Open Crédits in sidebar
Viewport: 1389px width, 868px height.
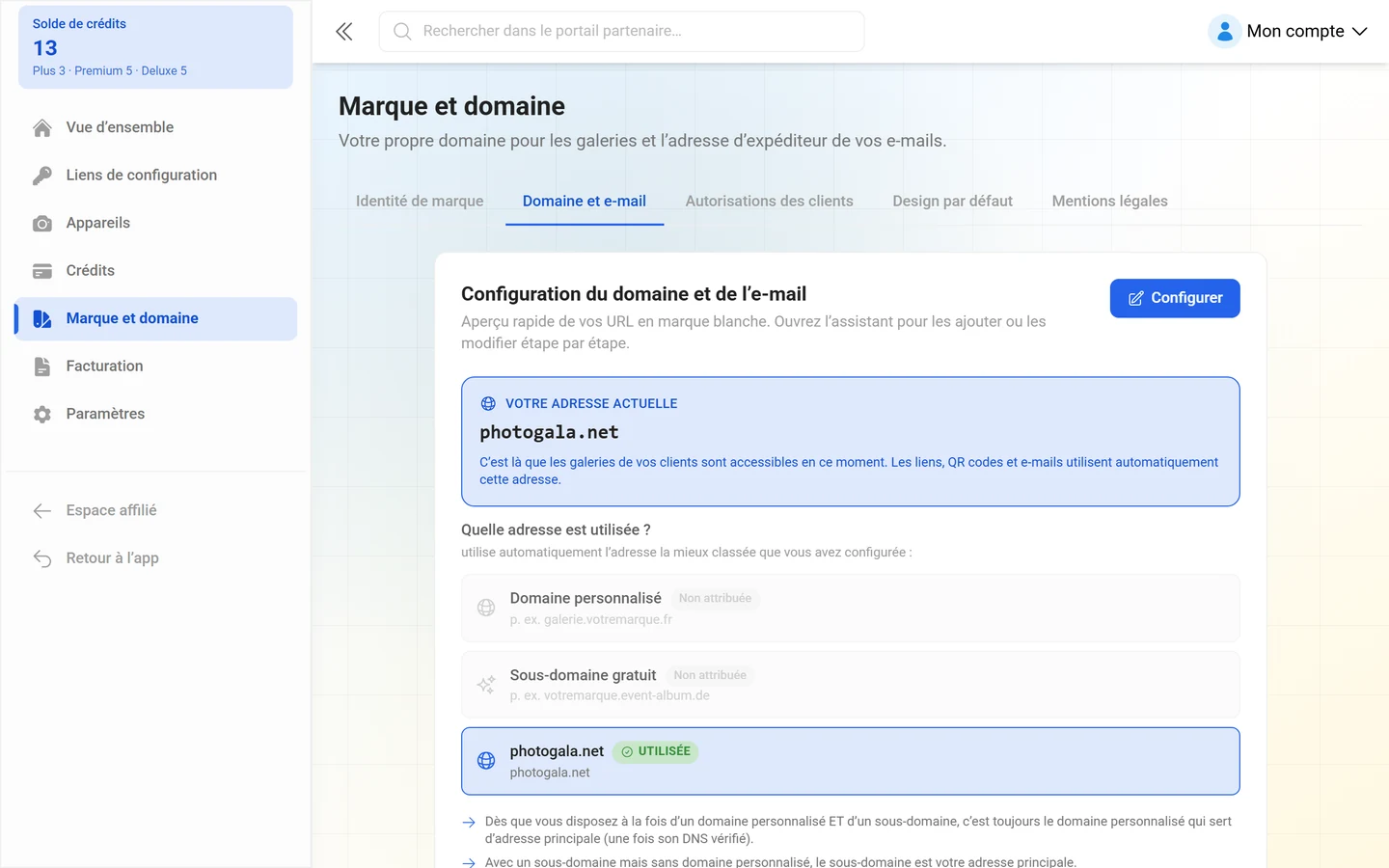156,271
